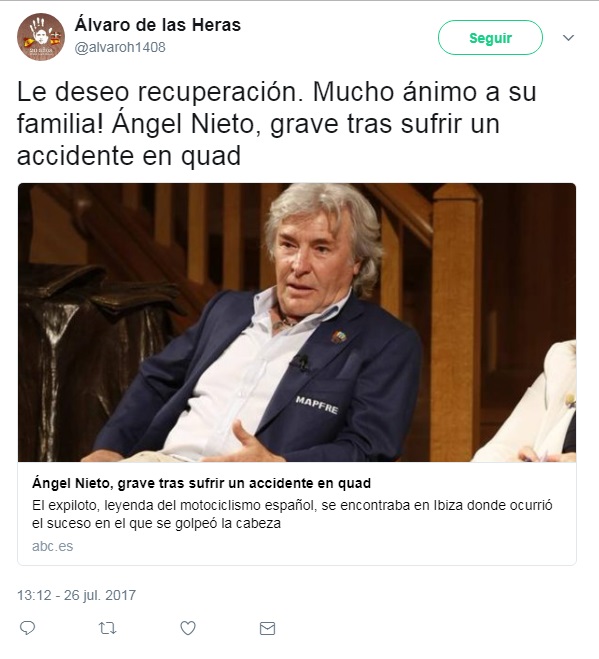This screenshot has height=659, width=599.
Task: Open Álvaro de las Heras profile avatar
Action: tap(41, 37)
